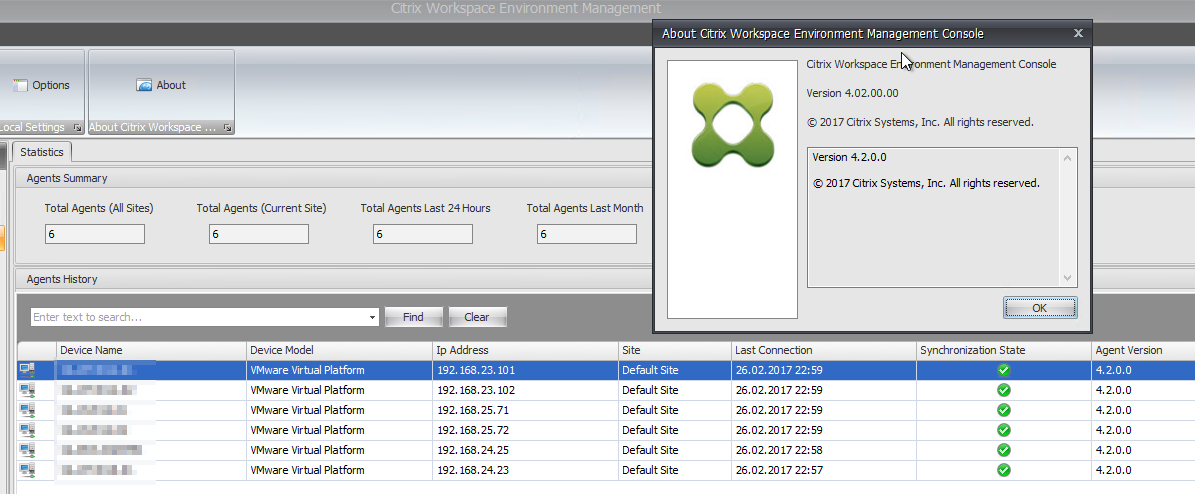Sort by Last Connection column header
This screenshot has width=1195, height=494.
click(x=823, y=350)
